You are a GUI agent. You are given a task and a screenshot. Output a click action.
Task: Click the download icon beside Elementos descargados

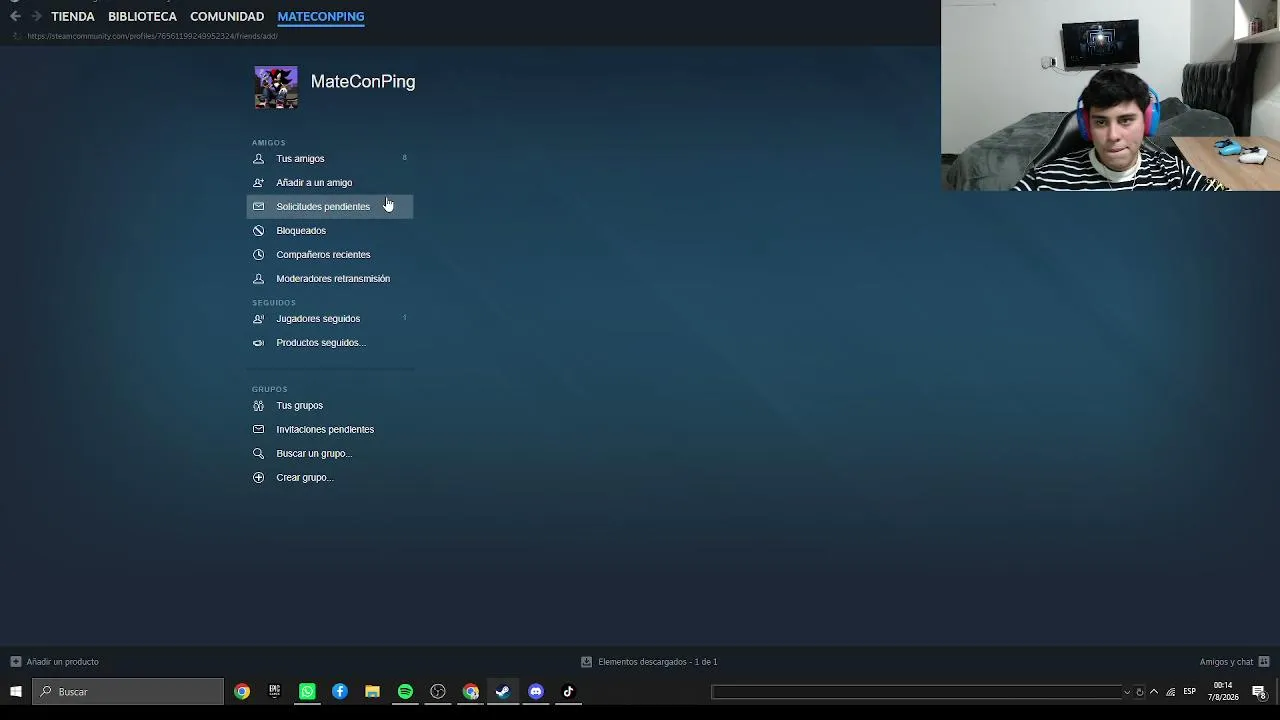coord(587,662)
